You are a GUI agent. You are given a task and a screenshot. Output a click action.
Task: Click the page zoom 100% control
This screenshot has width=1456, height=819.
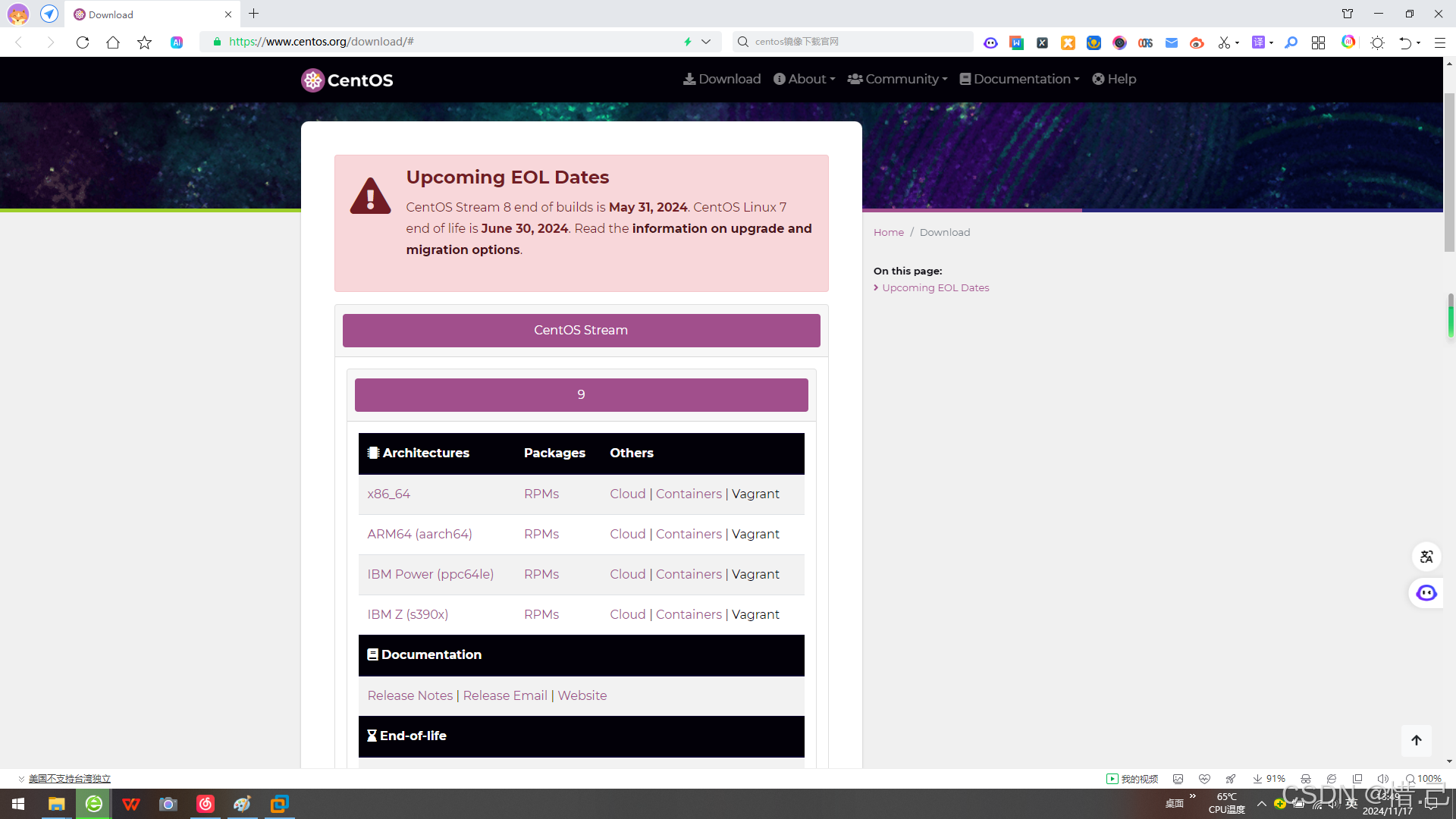(1423, 779)
